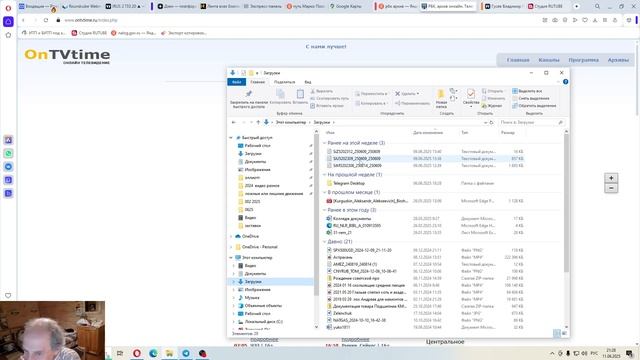
Task: Collapse 'Earlier this year (3)' file group
Action: [x=325, y=210]
